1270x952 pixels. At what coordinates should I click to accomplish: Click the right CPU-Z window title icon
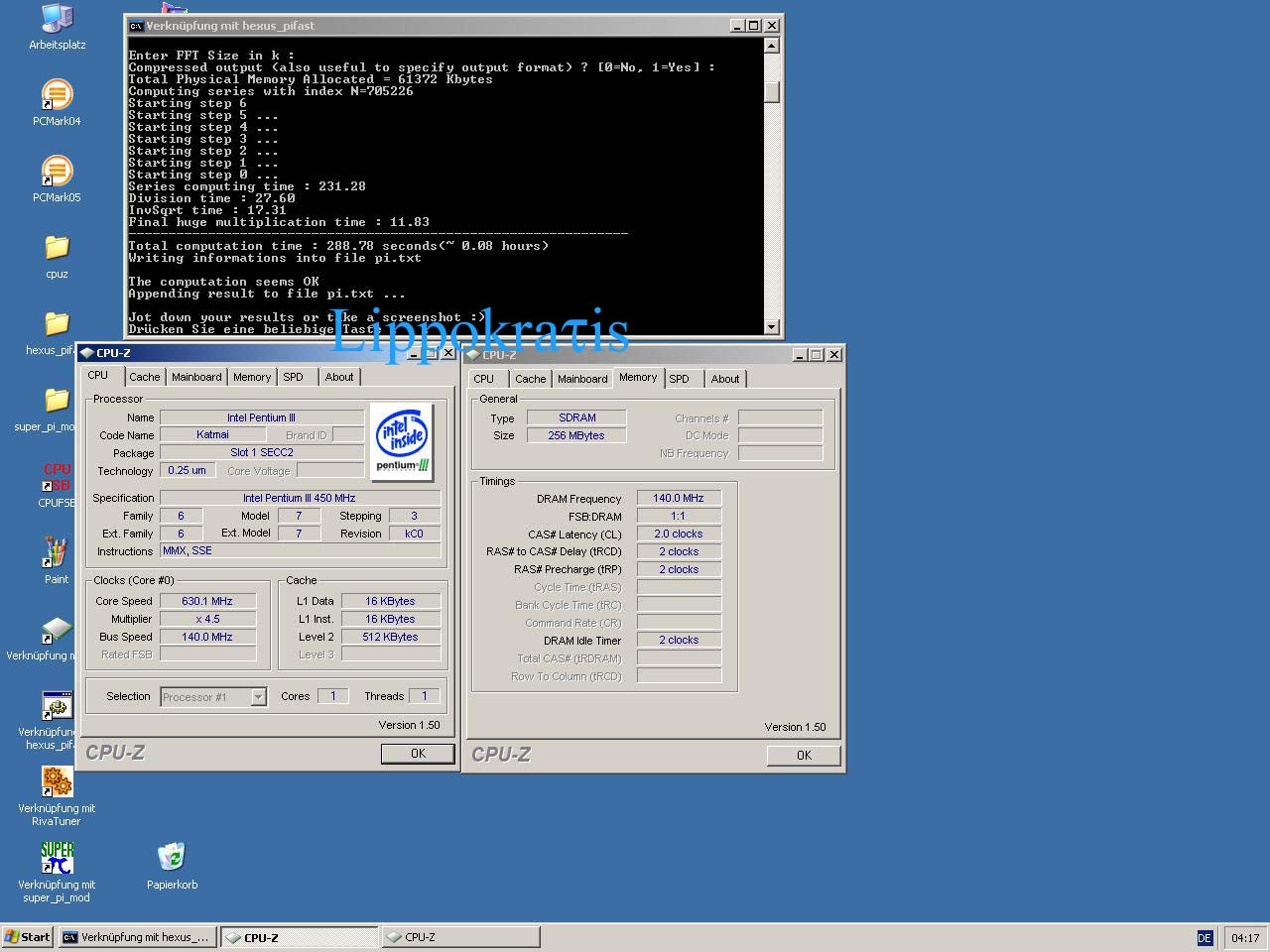(x=473, y=355)
